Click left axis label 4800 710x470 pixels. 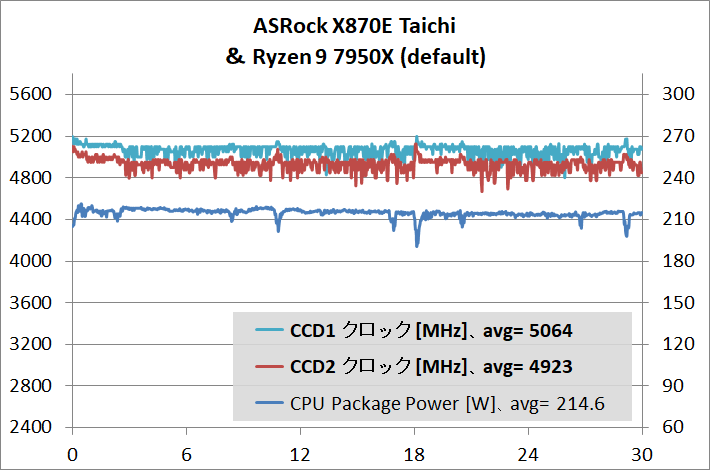point(31,177)
